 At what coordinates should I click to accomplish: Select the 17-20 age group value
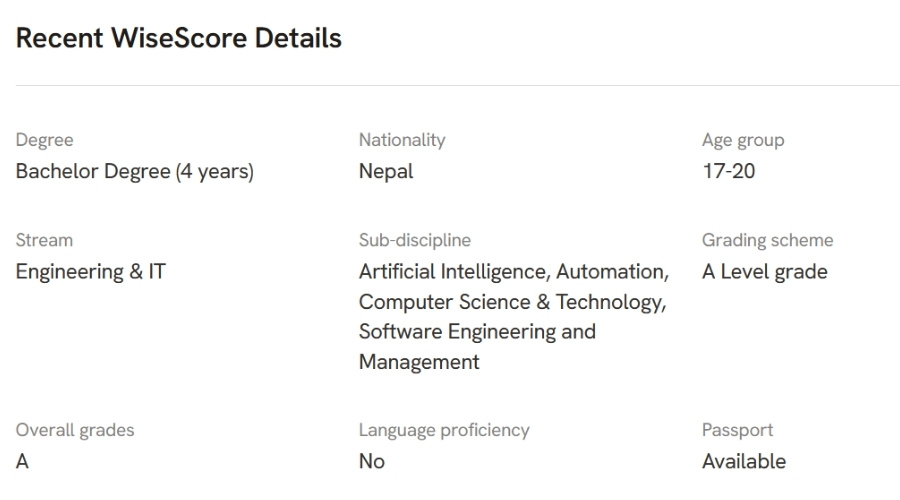(728, 171)
